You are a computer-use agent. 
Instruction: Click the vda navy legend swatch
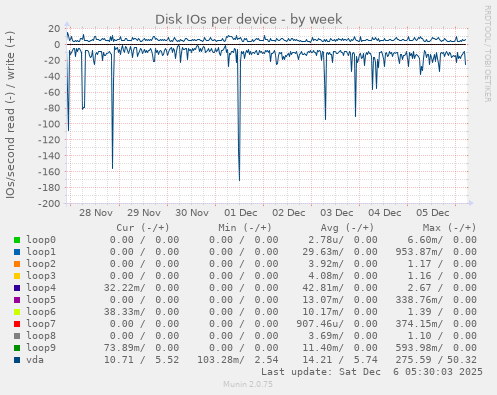17,360
